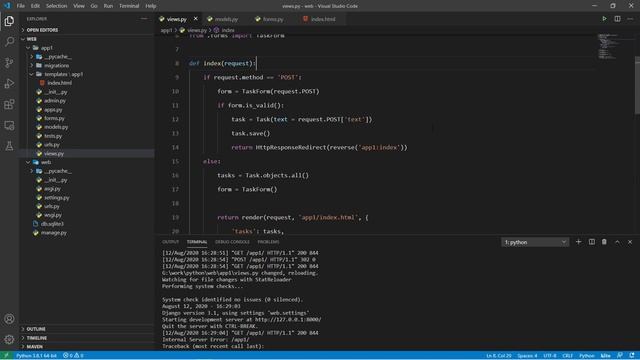
Task: Open the Manage gear icon
Action: pos(9,339)
